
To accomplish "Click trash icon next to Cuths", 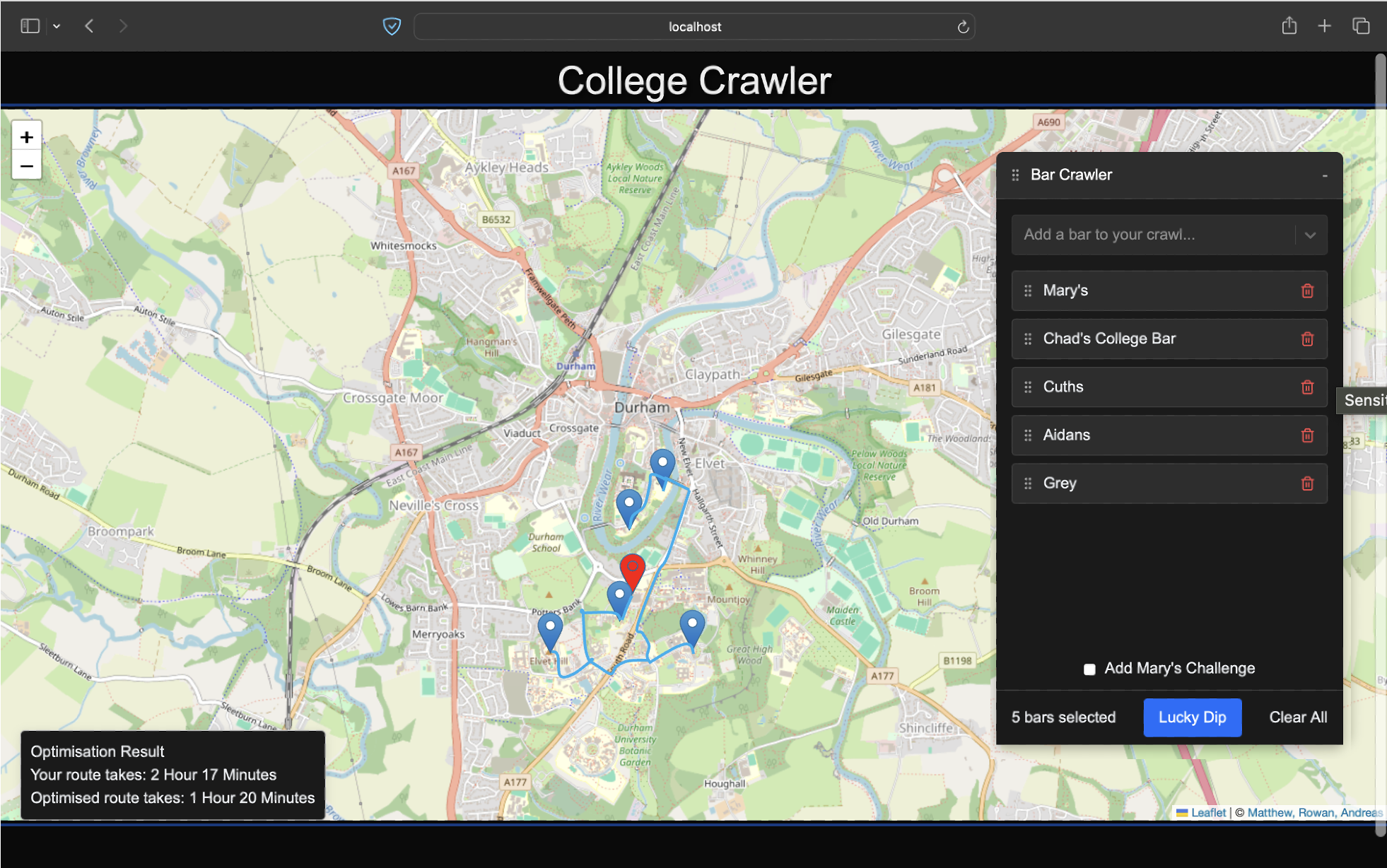I will click(x=1307, y=387).
